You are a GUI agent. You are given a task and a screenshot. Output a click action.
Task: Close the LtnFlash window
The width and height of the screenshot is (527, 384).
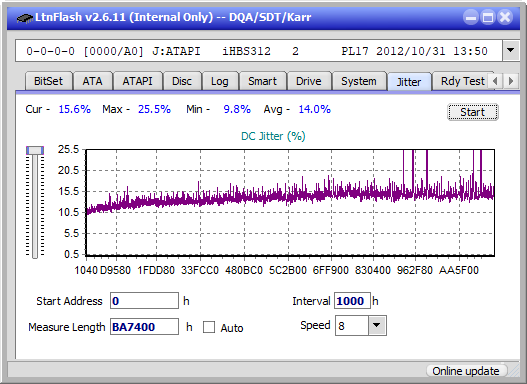pyautogui.click(x=505, y=17)
